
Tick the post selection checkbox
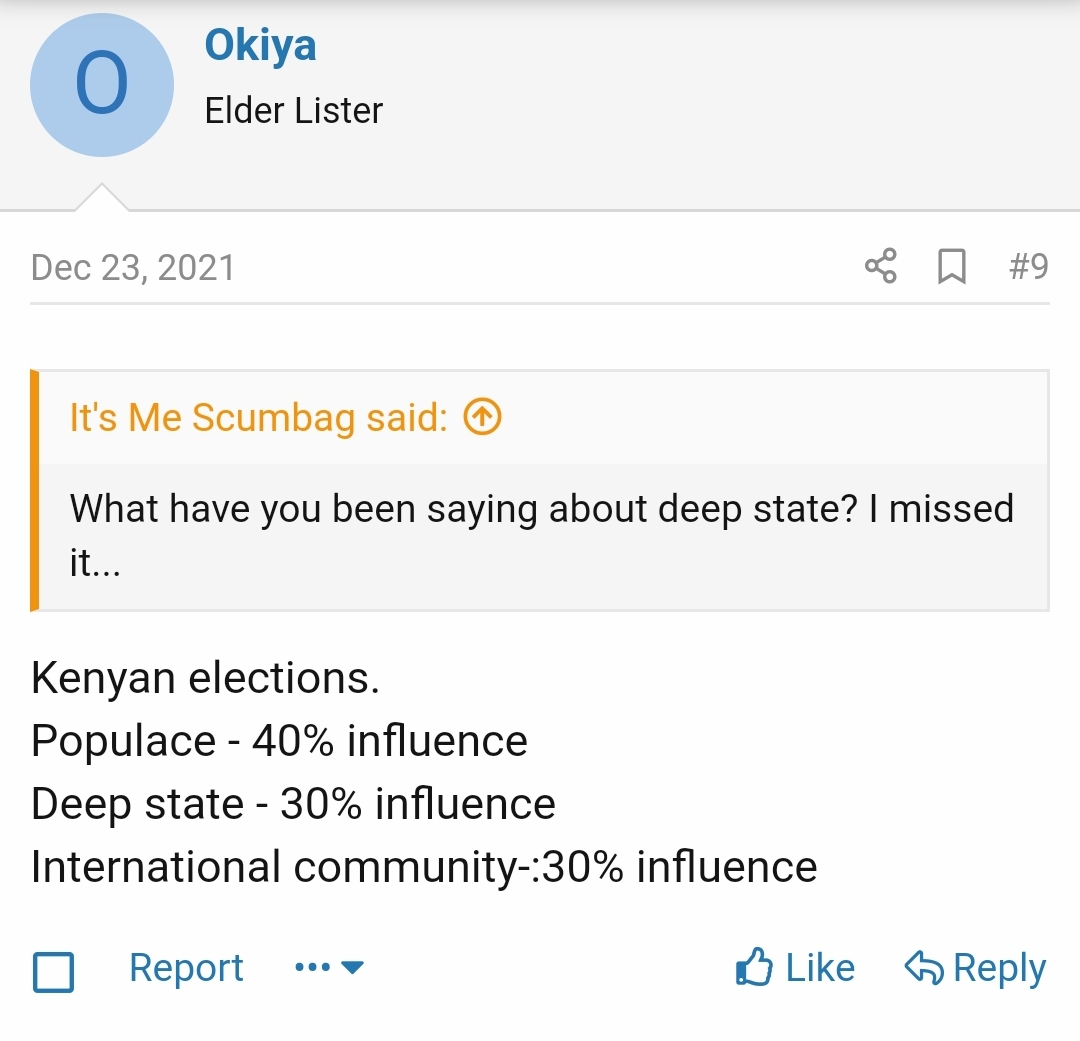point(54,971)
